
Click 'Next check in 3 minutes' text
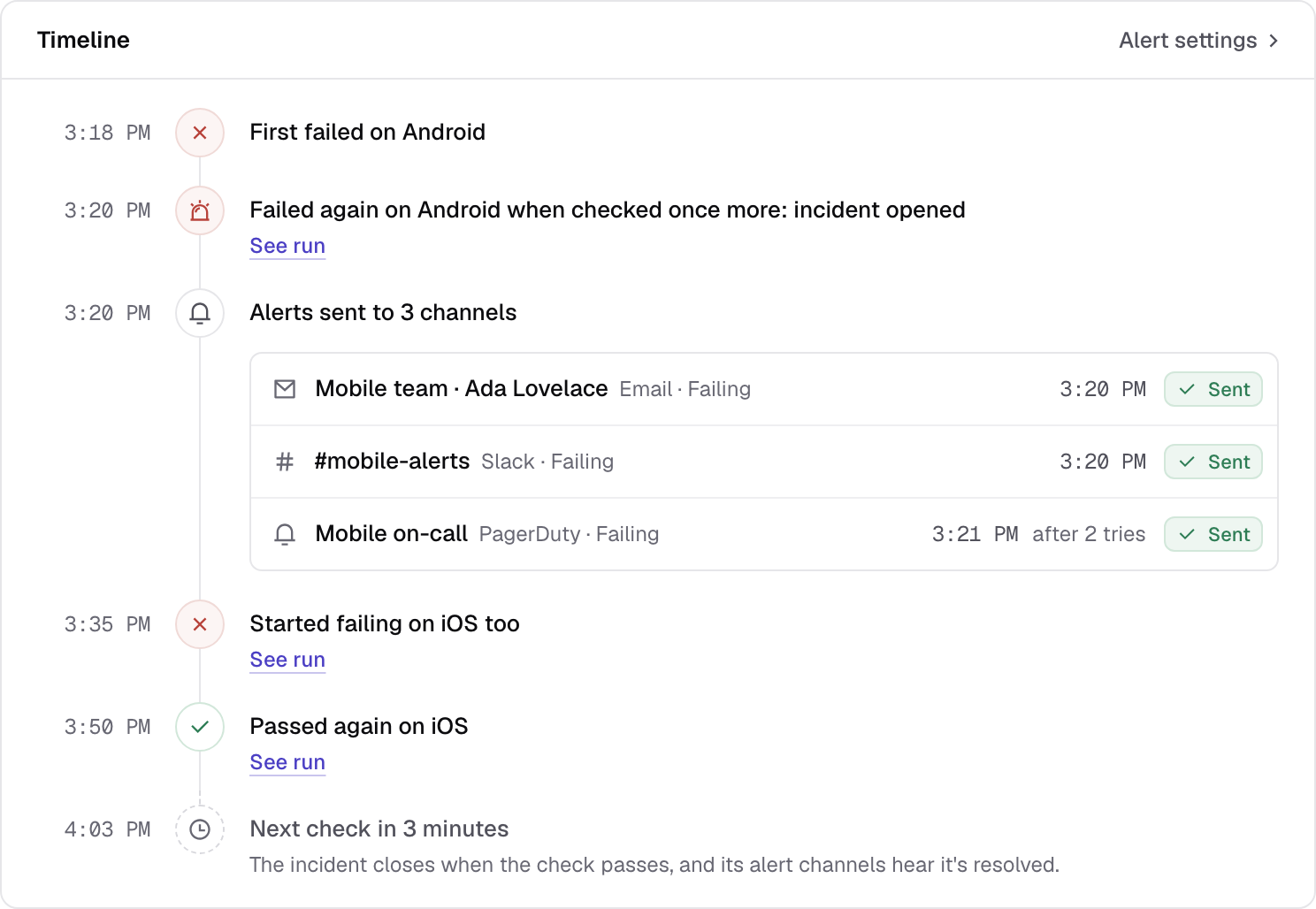tap(379, 829)
